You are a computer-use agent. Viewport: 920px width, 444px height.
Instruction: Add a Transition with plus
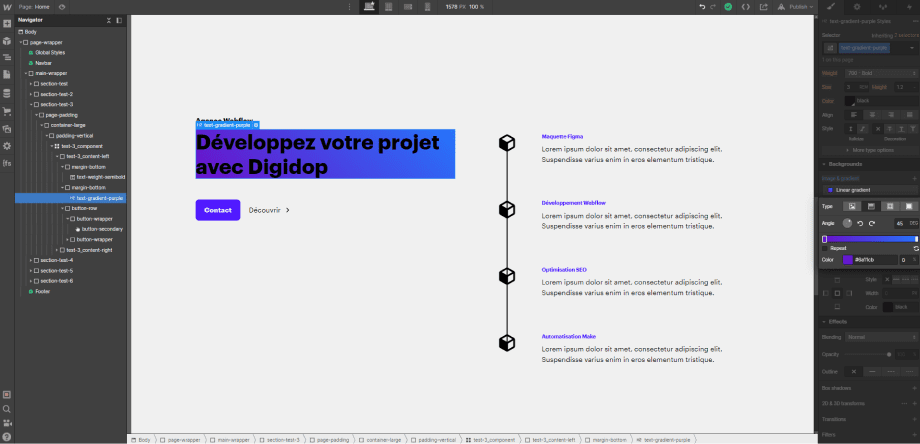(915, 419)
